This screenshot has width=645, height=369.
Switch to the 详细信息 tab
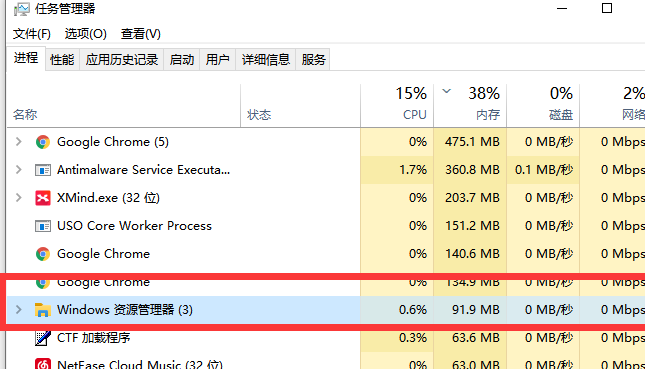pos(266,60)
